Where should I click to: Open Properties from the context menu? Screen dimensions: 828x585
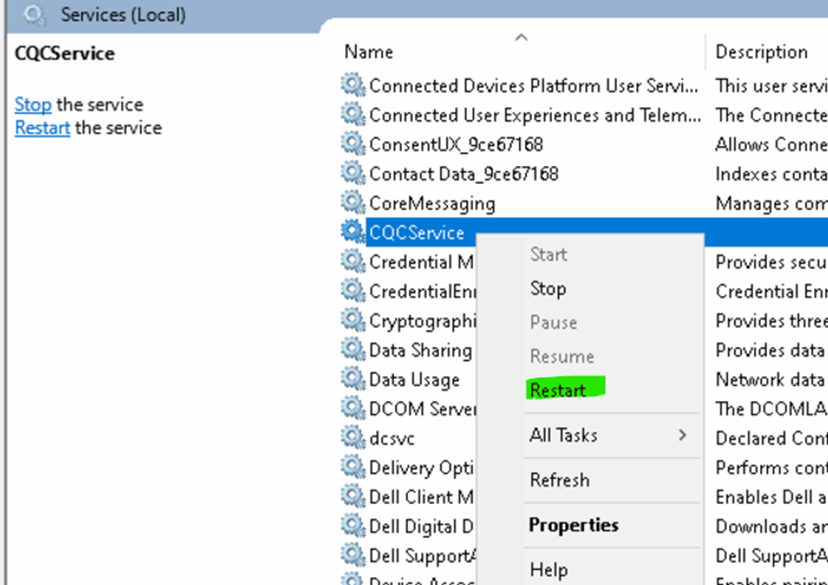(x=573, y=525)
